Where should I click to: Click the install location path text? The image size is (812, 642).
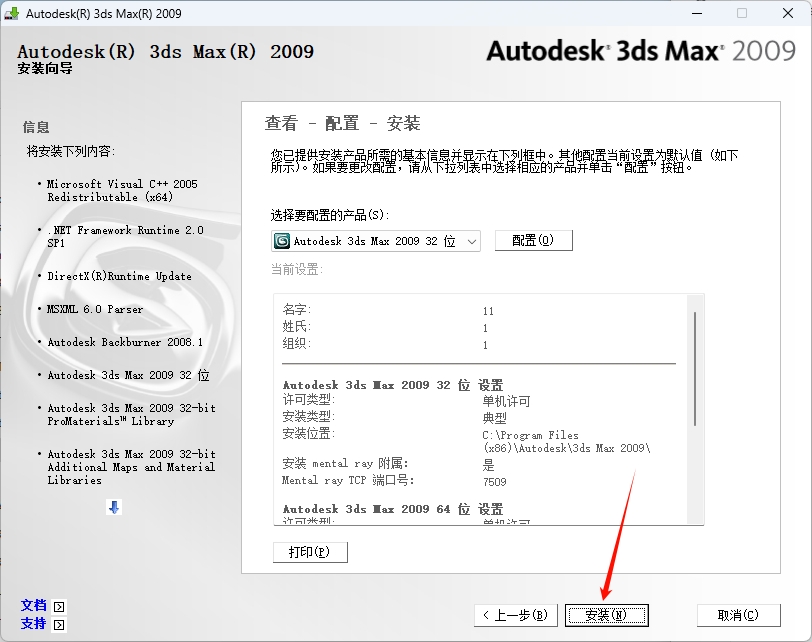(x=566, y=442)
